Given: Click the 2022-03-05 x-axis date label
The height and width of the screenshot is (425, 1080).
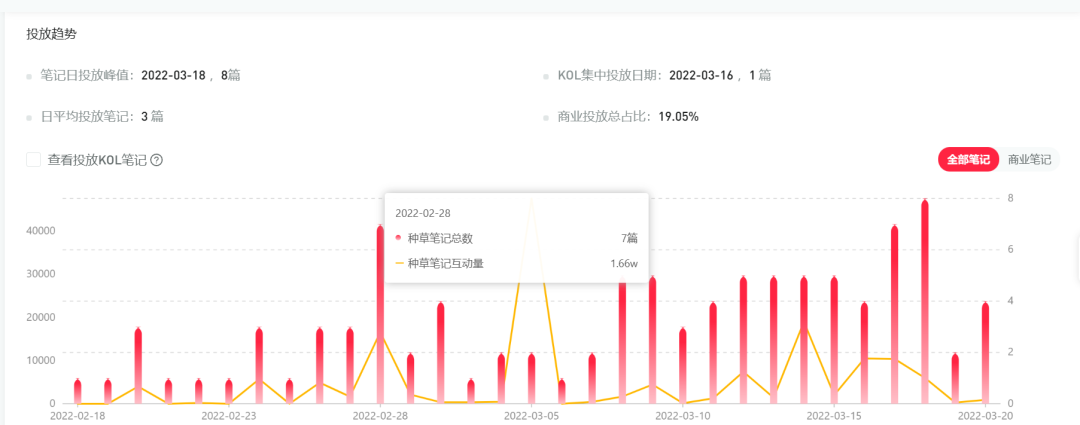Looking at the screenshot, I should (531, 414).
